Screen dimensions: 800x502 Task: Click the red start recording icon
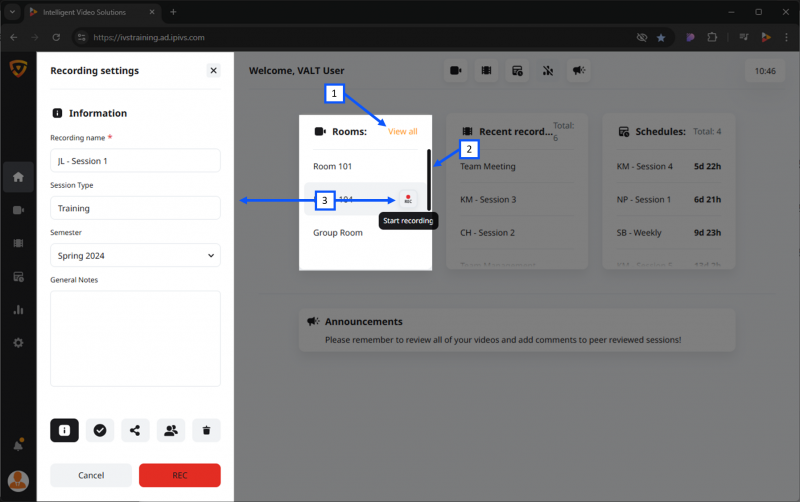[408, 199]
